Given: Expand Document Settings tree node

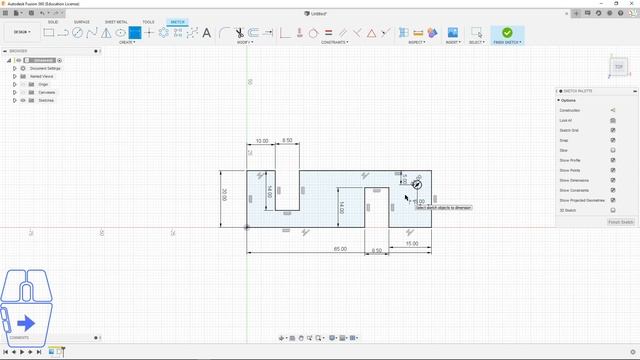Looking at the screenshot, I should tap(15, 69).
